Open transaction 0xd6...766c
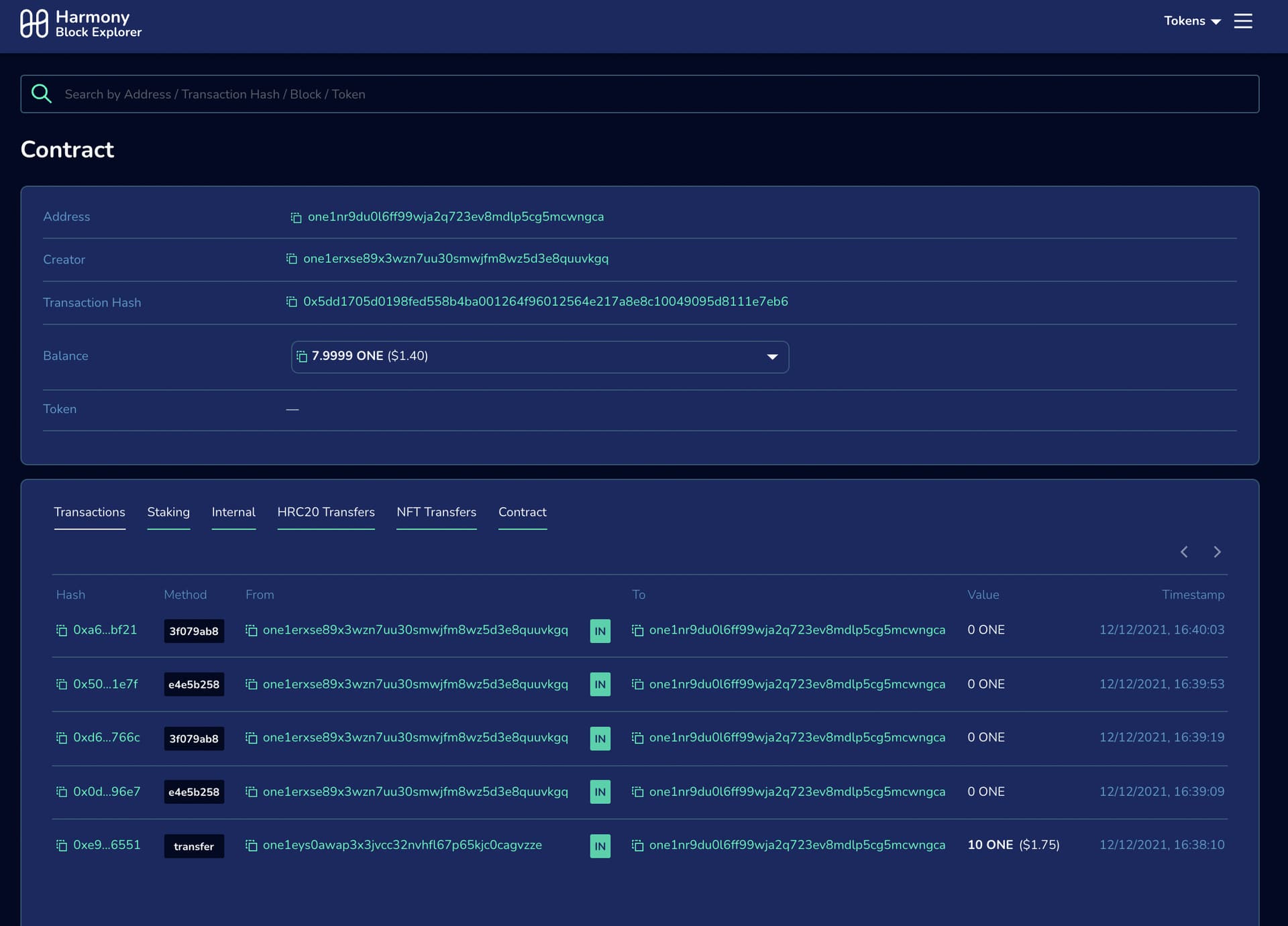 [x=107, y=738]
